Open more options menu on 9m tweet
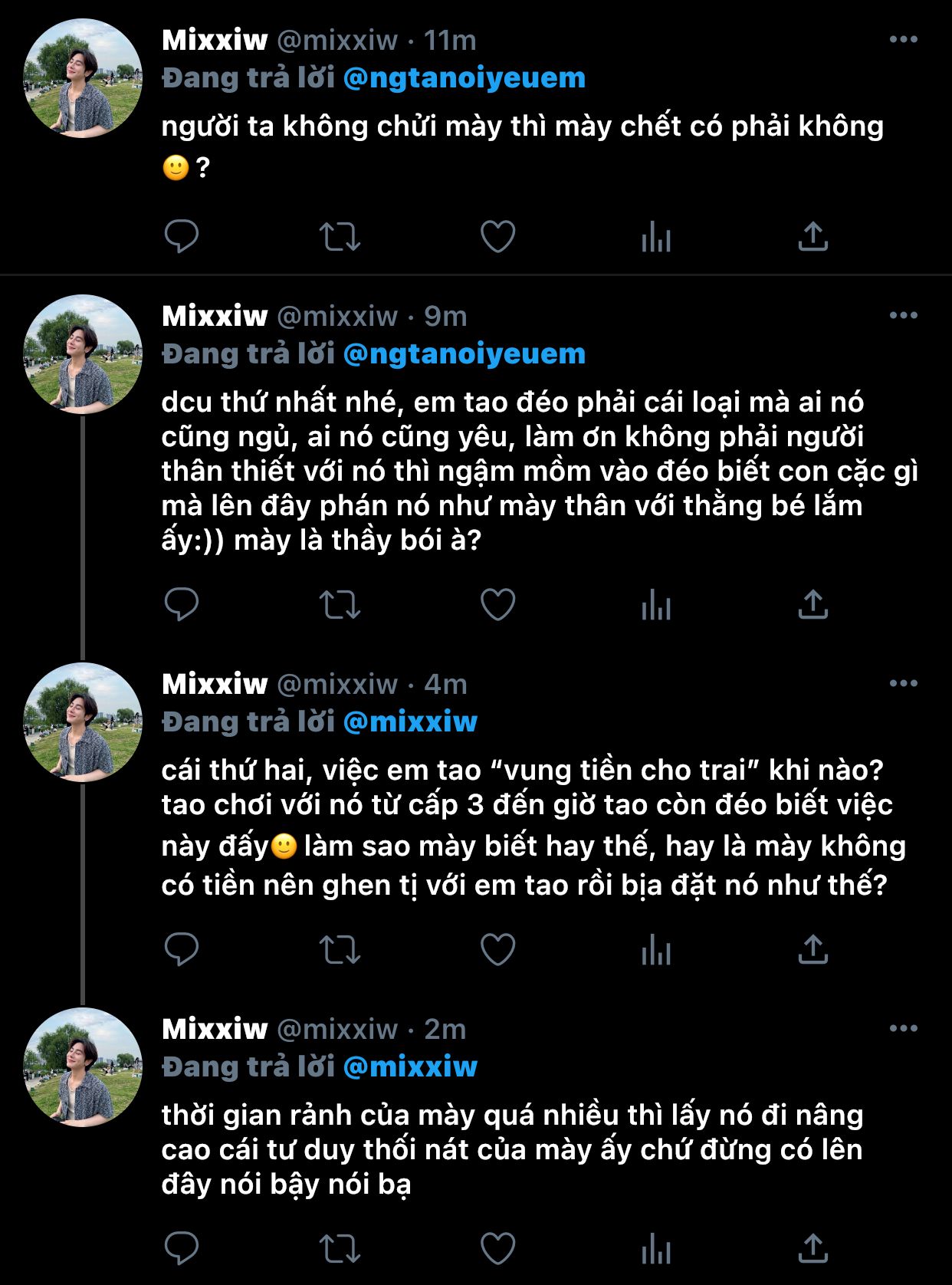 tap(903, 316)
